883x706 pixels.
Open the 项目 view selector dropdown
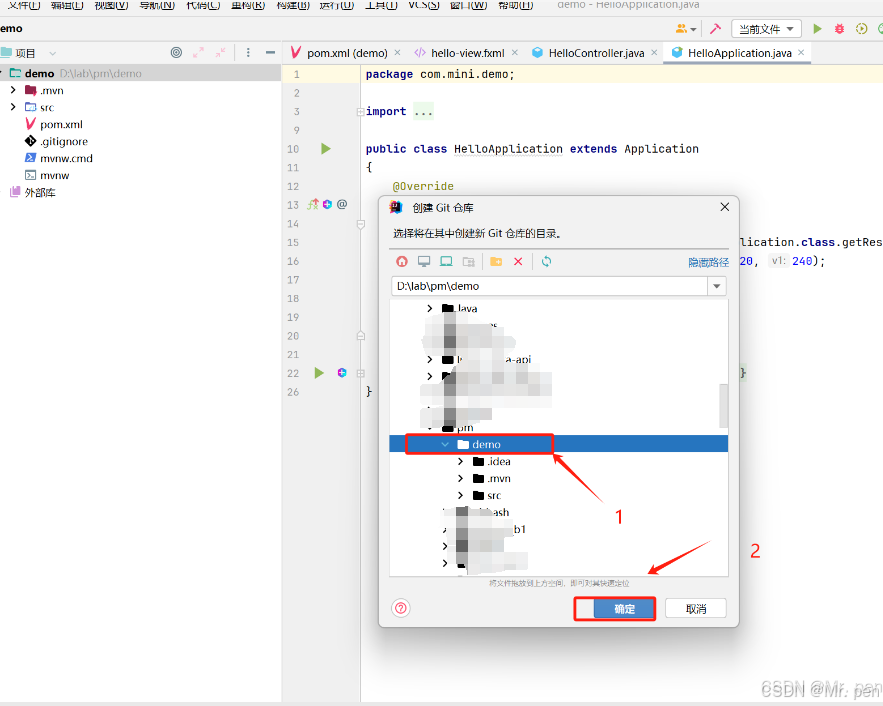tap(52, 53)
